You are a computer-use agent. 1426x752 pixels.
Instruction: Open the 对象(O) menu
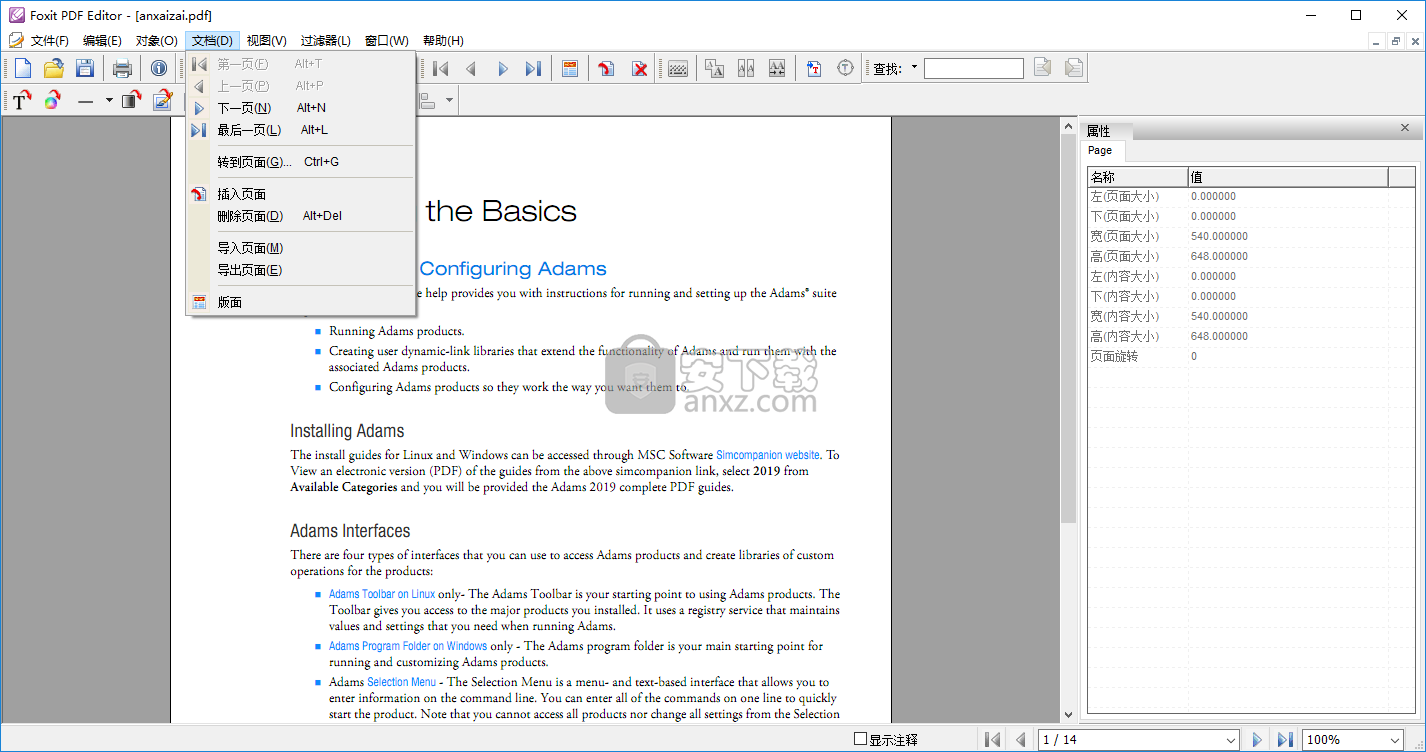pyautogui.click(x=156, y=41)
